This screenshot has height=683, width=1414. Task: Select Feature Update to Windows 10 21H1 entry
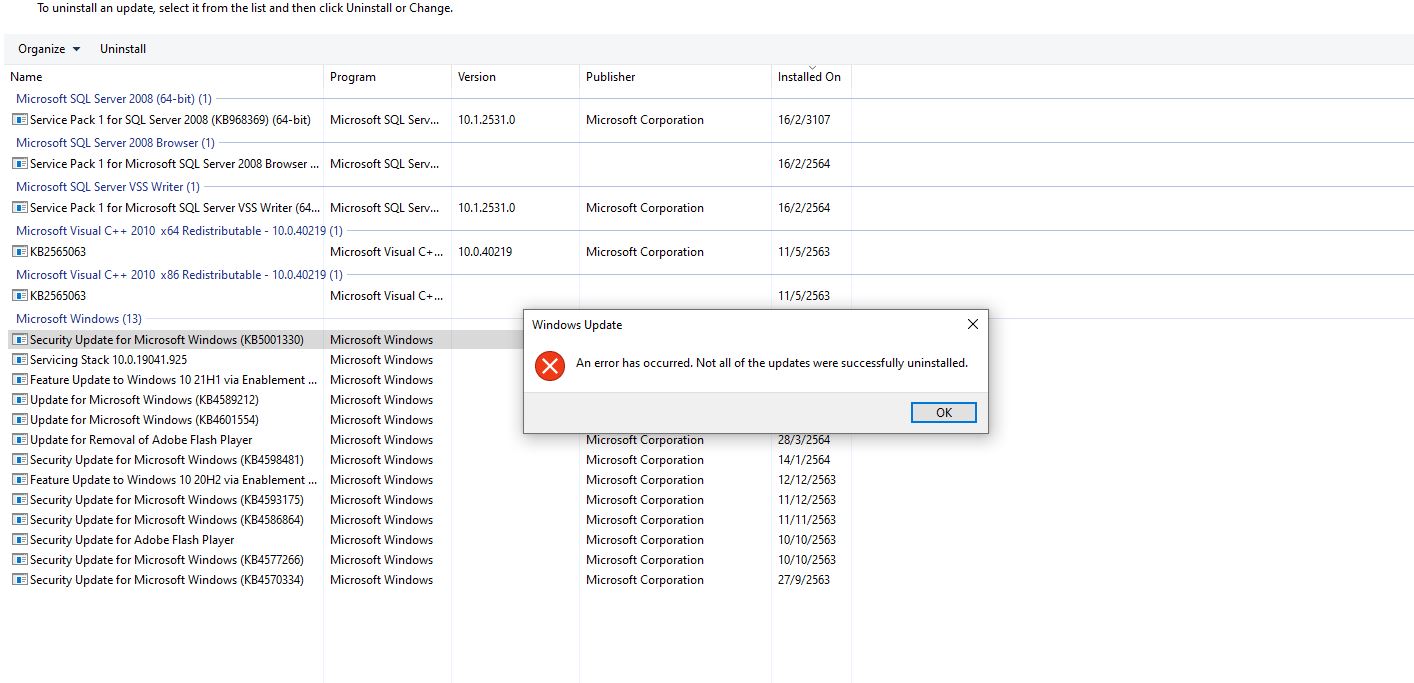pyautogui.click(x=174, y=380)
